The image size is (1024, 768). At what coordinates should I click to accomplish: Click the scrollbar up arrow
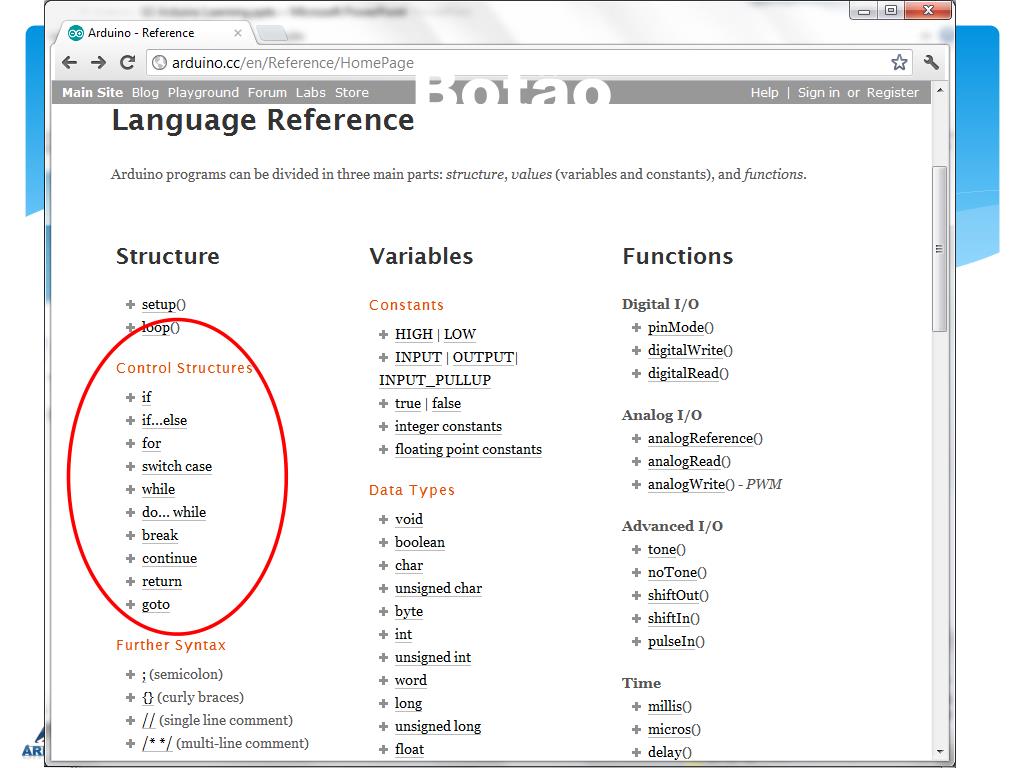(940, 90)
